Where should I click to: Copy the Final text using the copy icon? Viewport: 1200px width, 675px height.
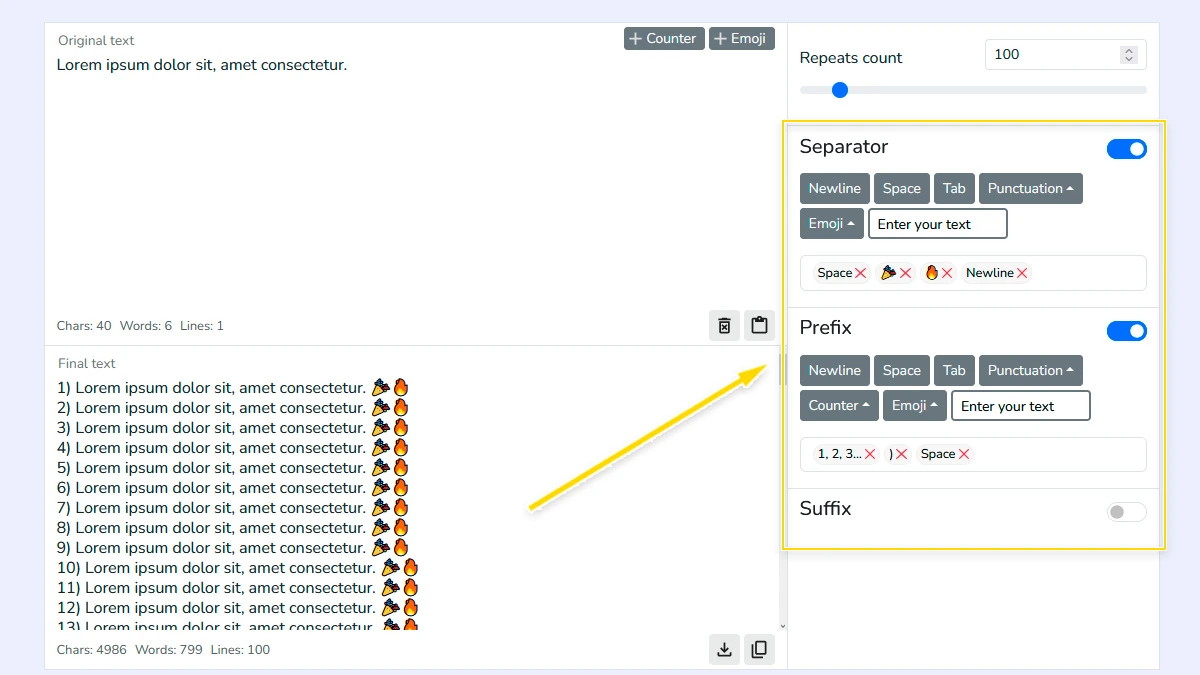[x=759, y=649]
